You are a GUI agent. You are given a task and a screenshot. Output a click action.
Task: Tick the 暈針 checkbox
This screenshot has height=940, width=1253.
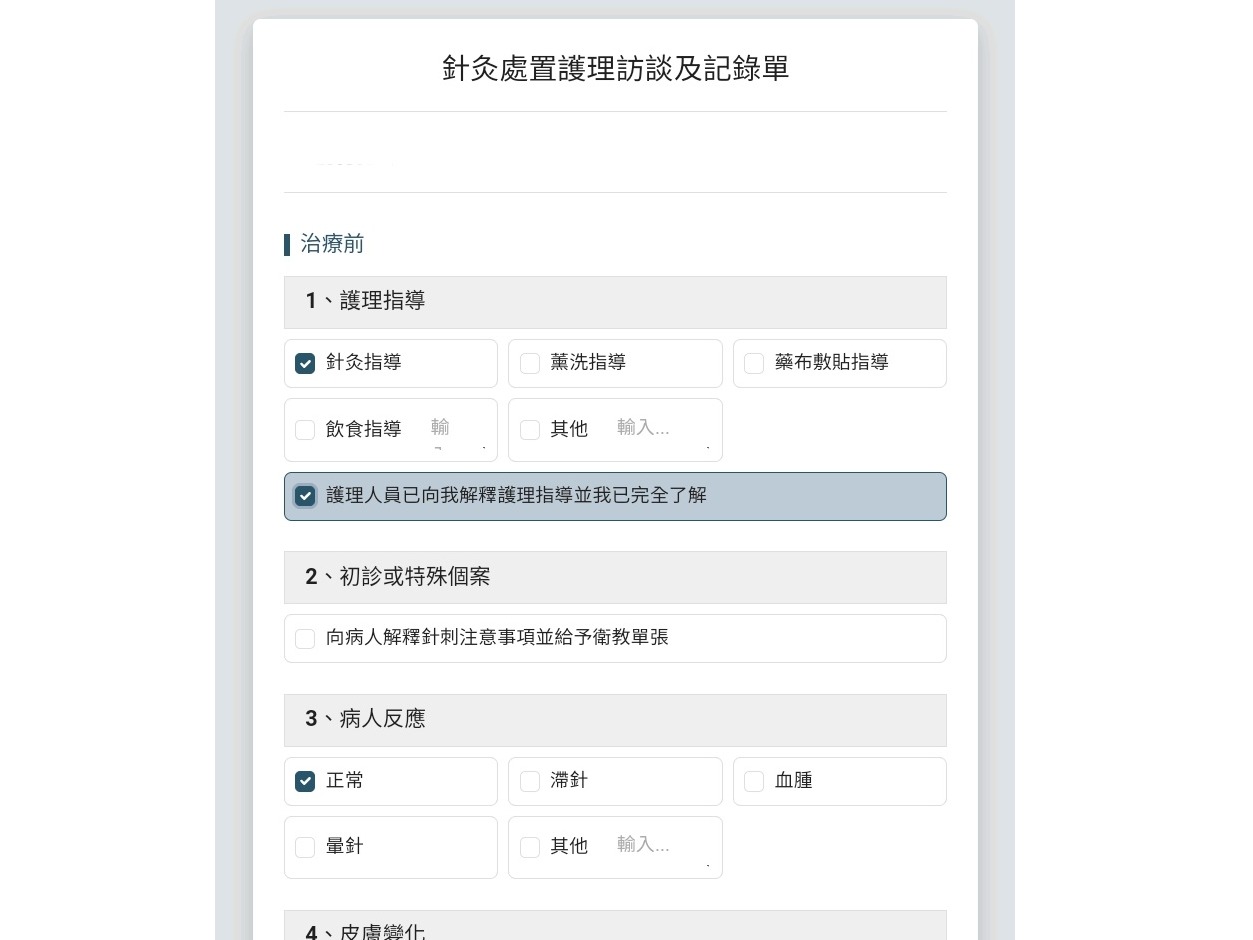[305, 847]
